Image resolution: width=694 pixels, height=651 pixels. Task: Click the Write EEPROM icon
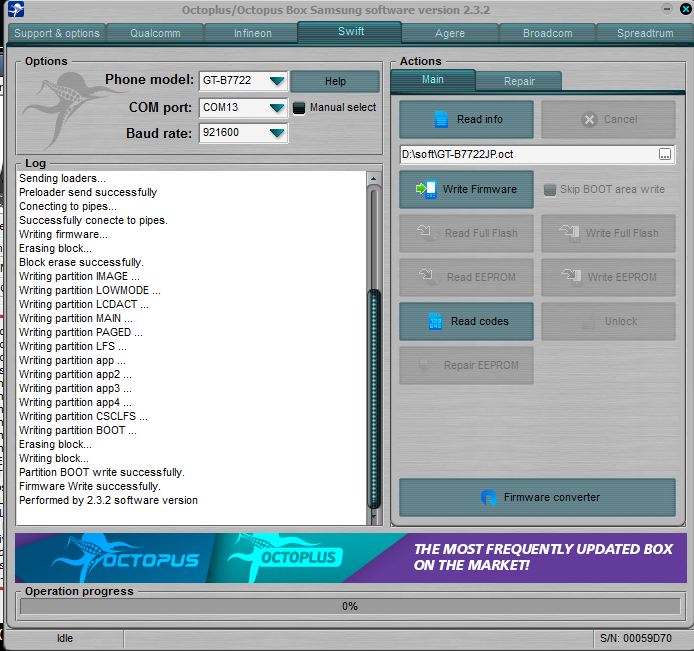(571, 277)
